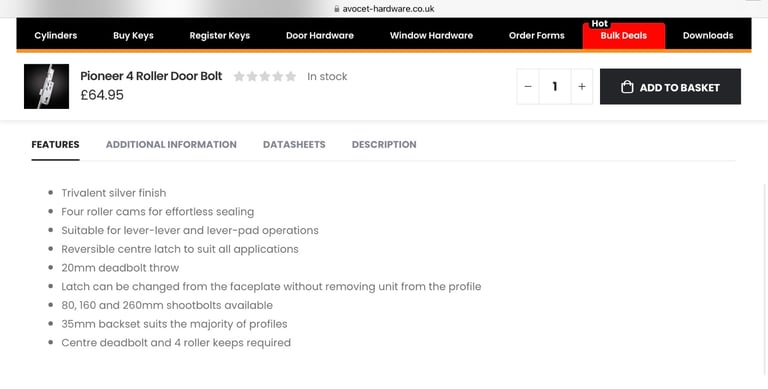This screenshot has height=389, width=768.
Task: Click the basket bag icon
Action: (627, 87)
